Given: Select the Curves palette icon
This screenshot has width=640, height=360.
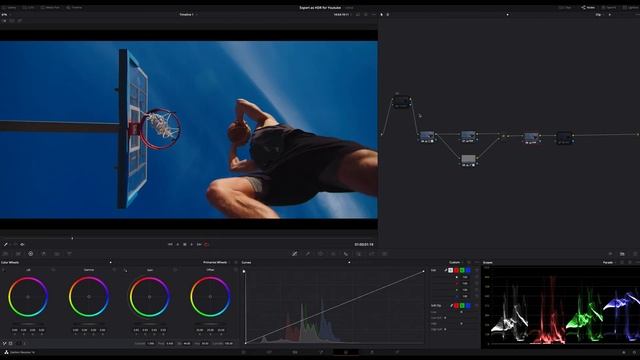Looking at the screenshot, I should pos(295,254).
